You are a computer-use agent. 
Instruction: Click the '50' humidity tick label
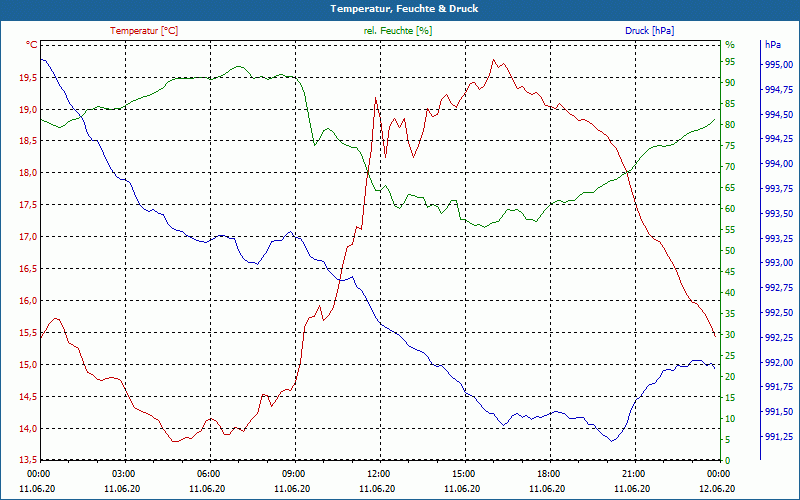[730, 251]
